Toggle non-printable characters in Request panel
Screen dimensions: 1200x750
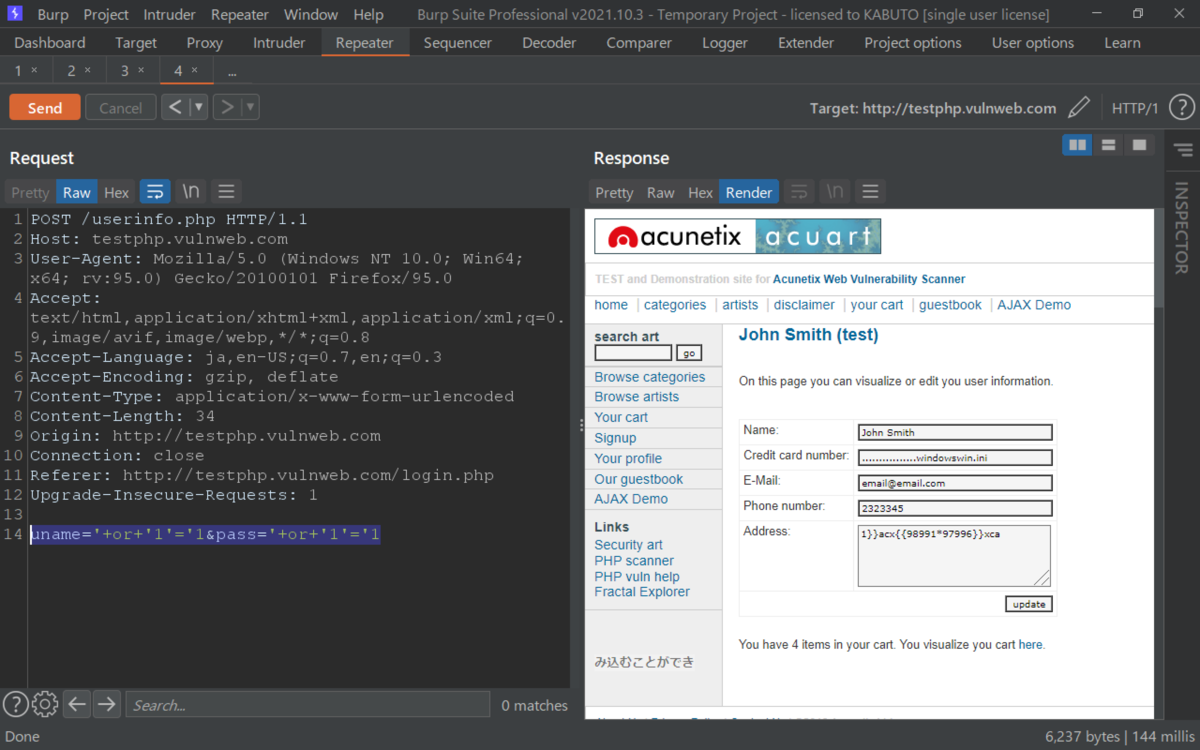point(190,192)
